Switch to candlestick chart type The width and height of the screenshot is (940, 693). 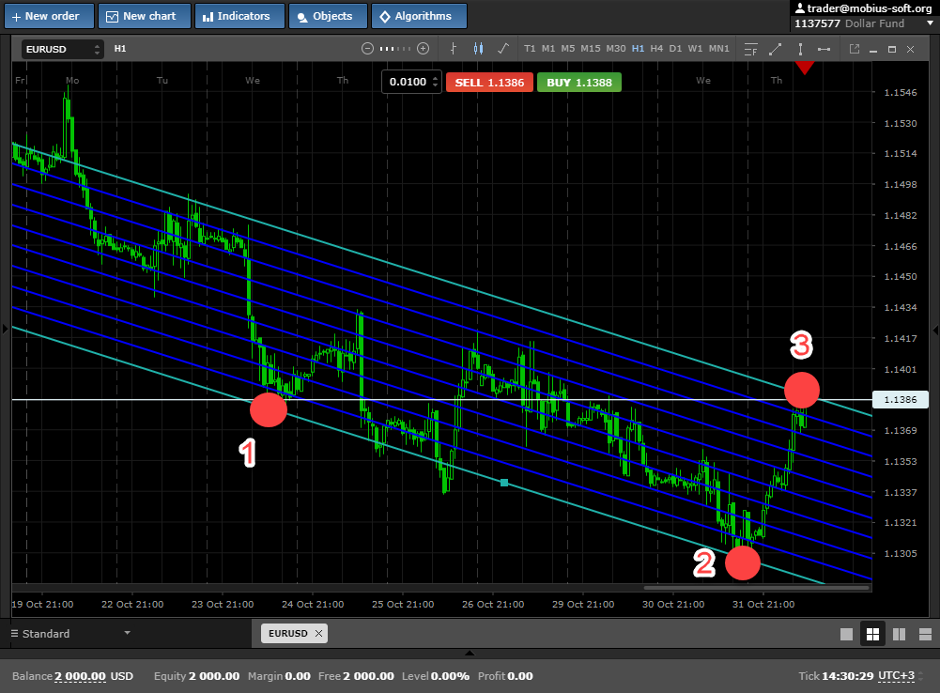coord(478,49)
